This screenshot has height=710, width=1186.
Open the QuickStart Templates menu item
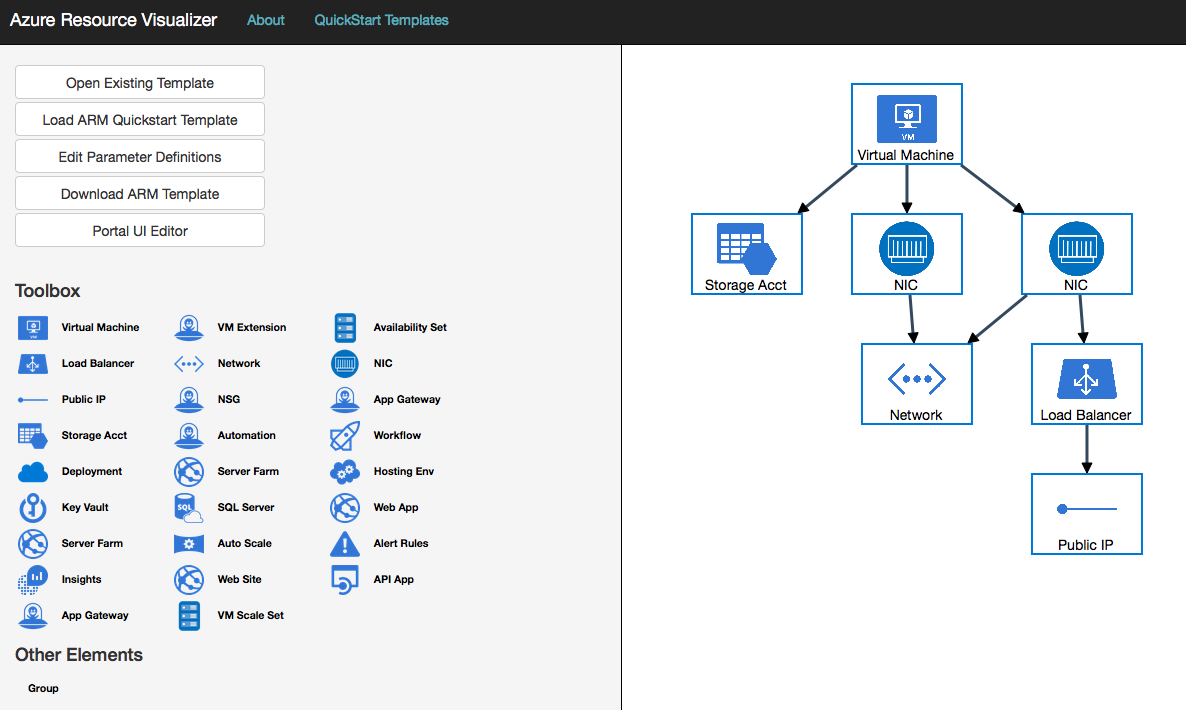tap(381, 20)
